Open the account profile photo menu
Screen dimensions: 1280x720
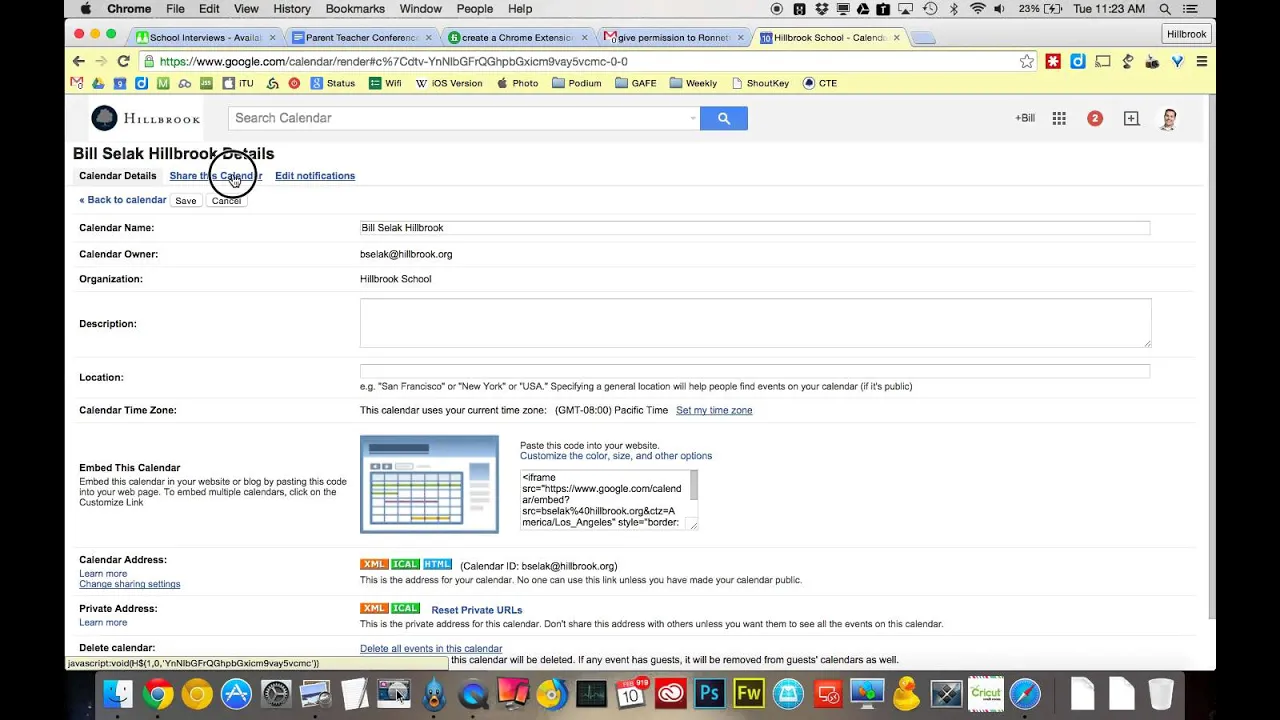tap(1168, 119)
